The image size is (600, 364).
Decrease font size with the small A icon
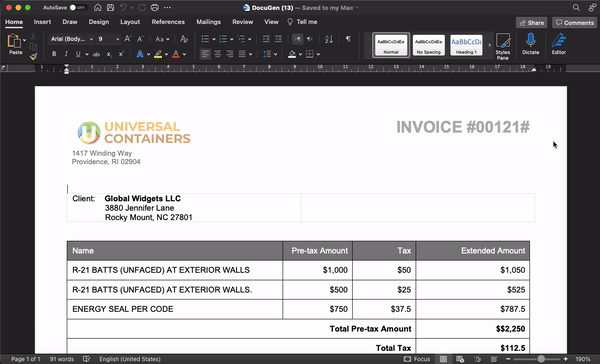click(x=140, y=39)
